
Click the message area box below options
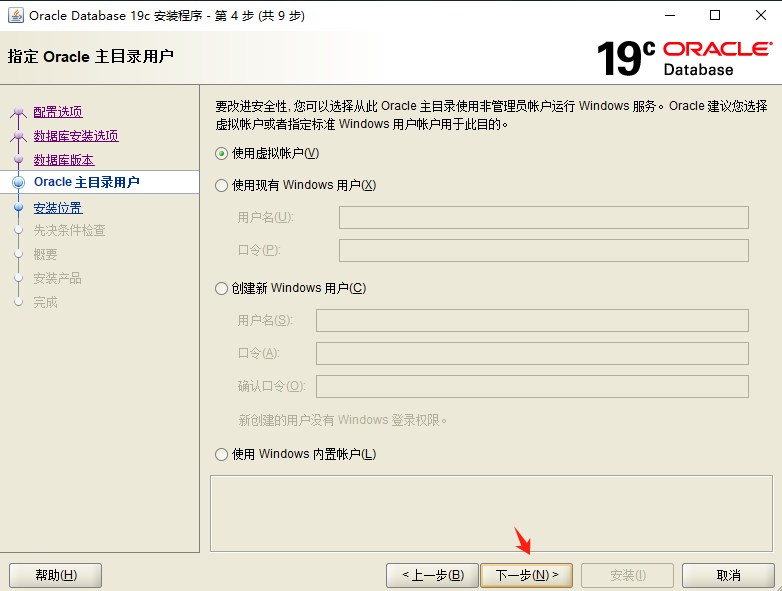[491, 513]
